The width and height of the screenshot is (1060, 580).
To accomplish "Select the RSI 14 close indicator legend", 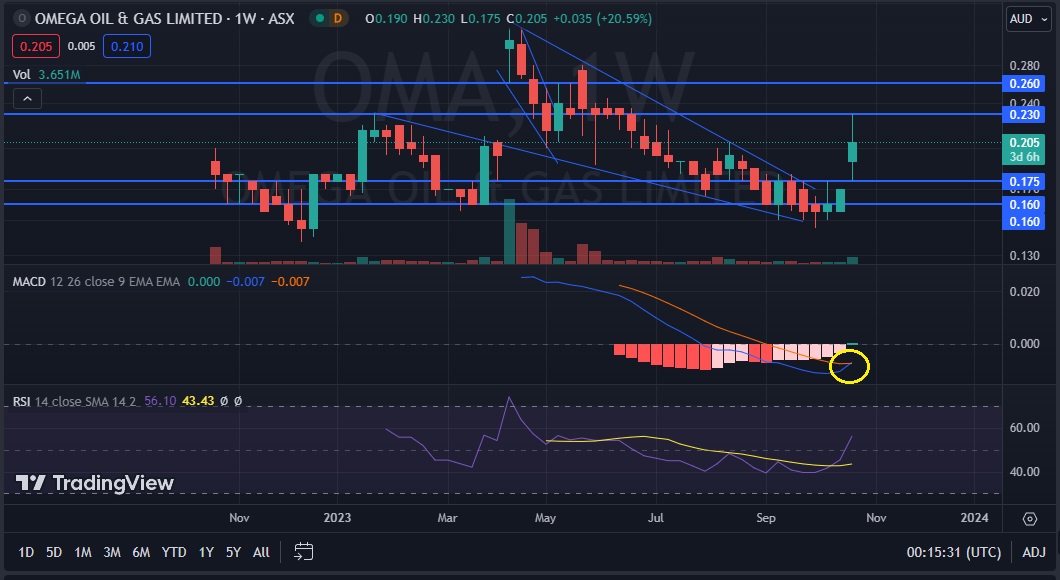I will 74,401.
